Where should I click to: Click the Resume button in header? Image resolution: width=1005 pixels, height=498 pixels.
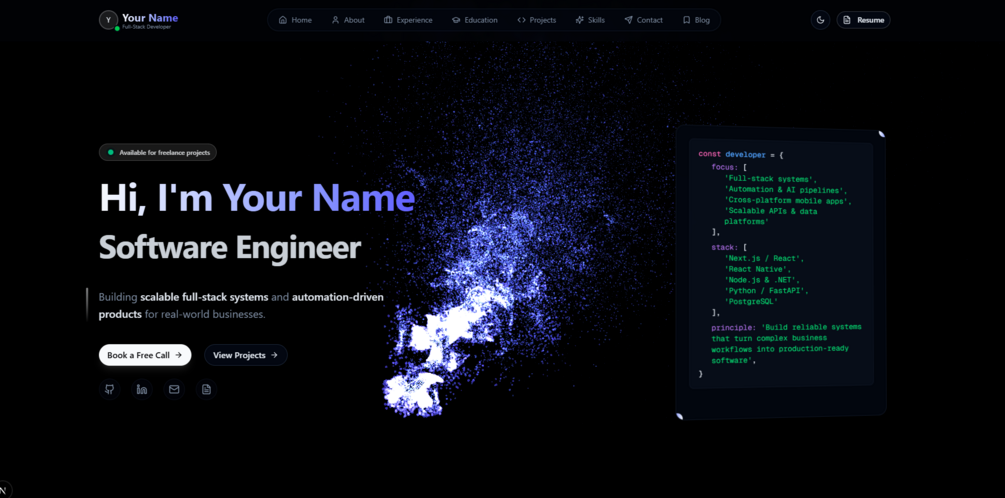(x=863, y=20)
